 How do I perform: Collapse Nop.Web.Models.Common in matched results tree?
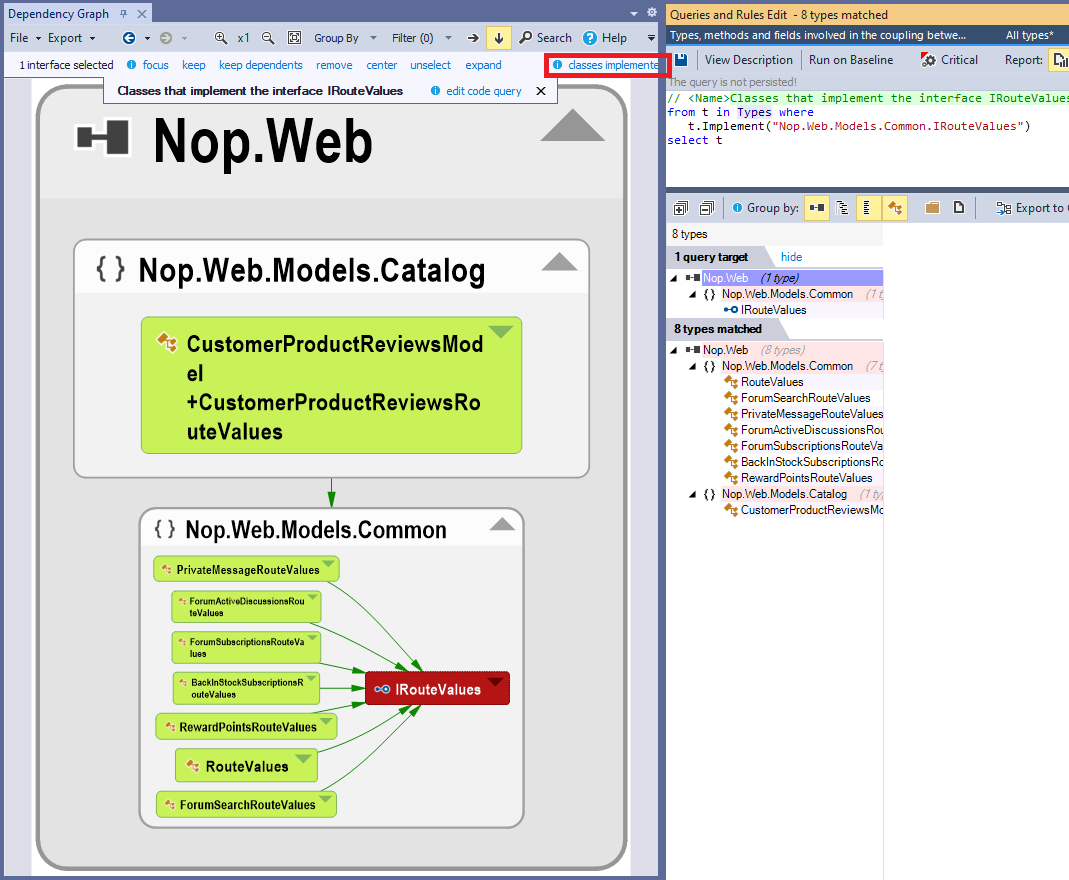693,366
